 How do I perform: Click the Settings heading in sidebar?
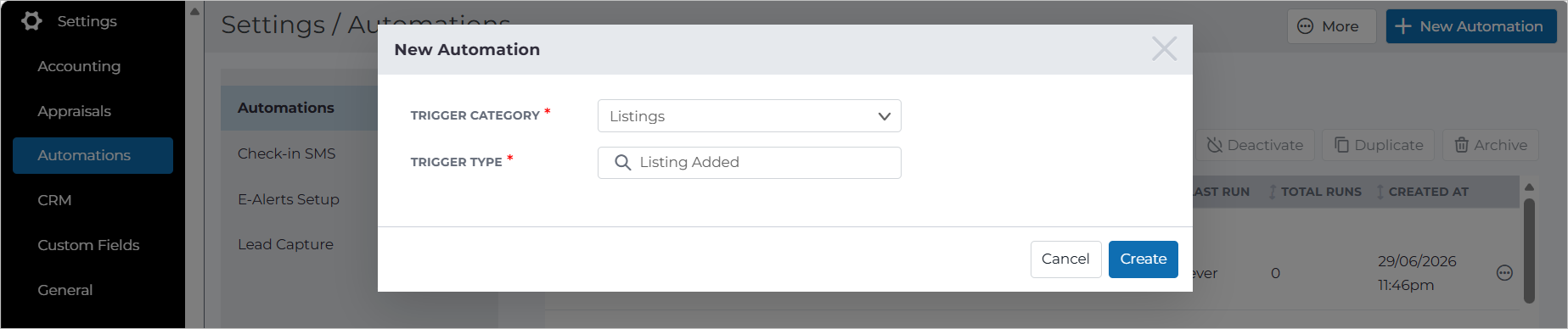click(x=87, y=21)
